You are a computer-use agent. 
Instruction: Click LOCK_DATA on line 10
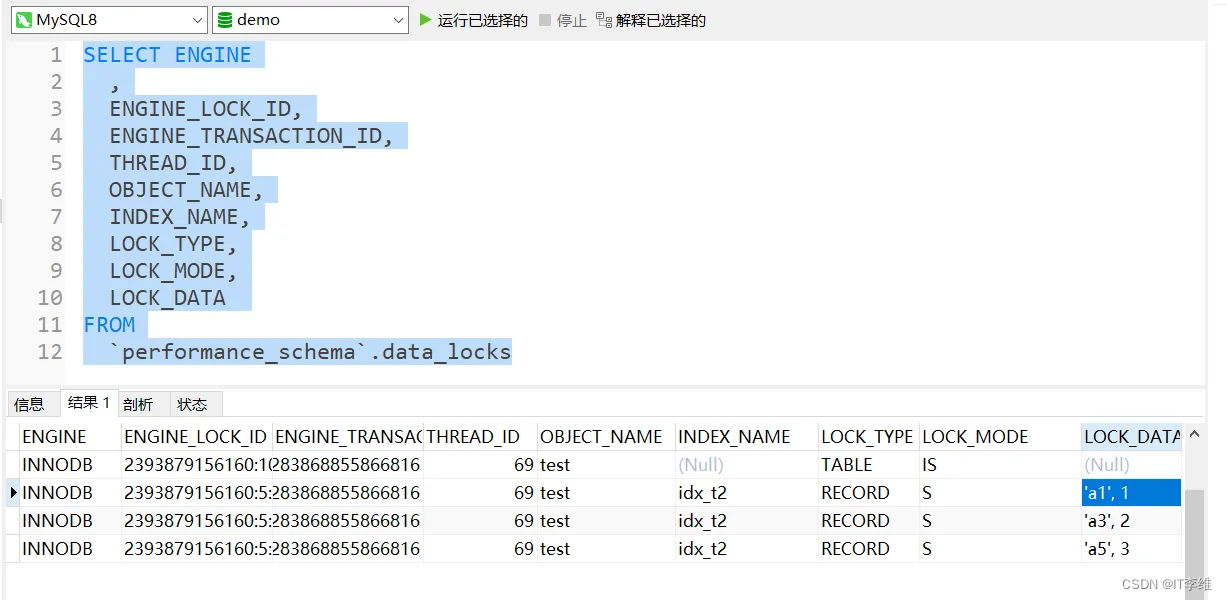167,298
